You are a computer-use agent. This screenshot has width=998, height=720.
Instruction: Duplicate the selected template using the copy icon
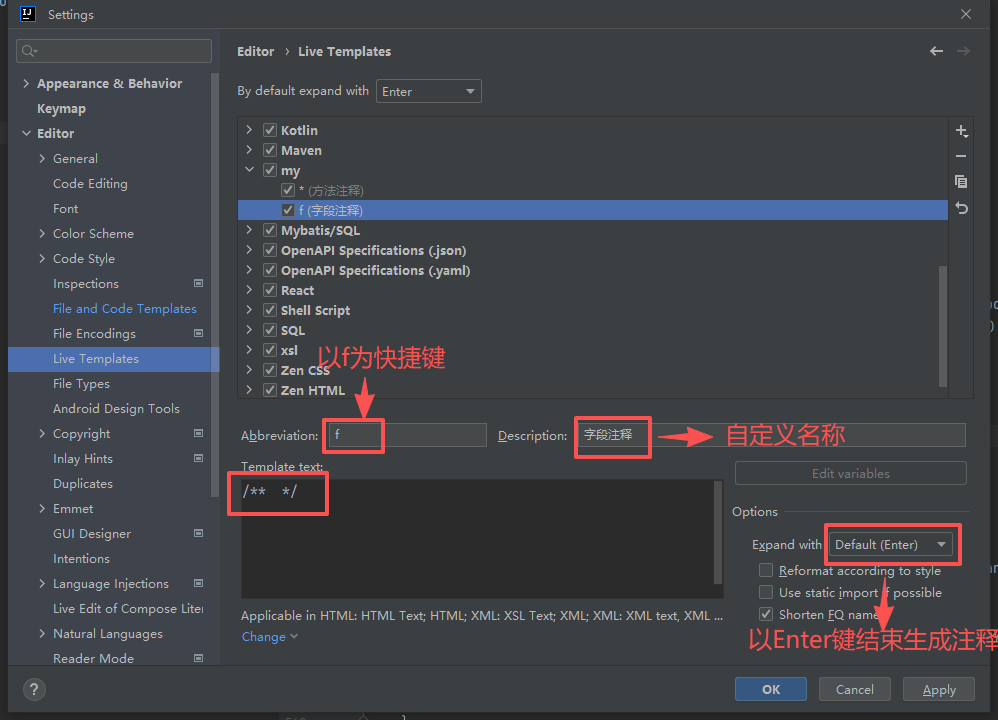point(961,181)
